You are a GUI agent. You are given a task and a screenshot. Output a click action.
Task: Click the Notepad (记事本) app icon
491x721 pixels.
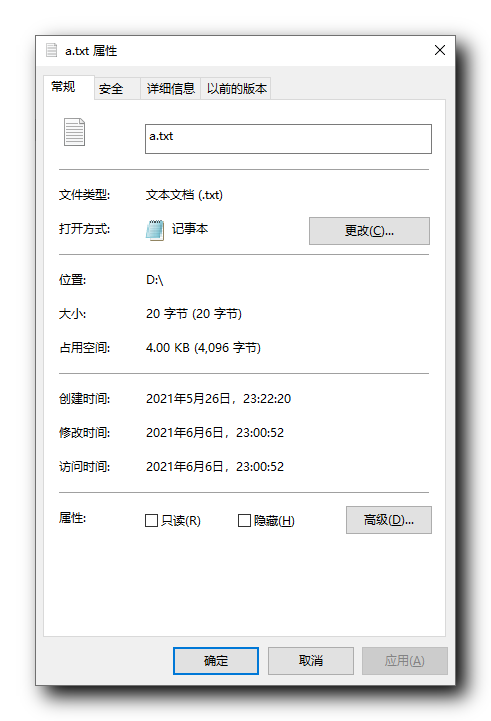pos(155,229)
